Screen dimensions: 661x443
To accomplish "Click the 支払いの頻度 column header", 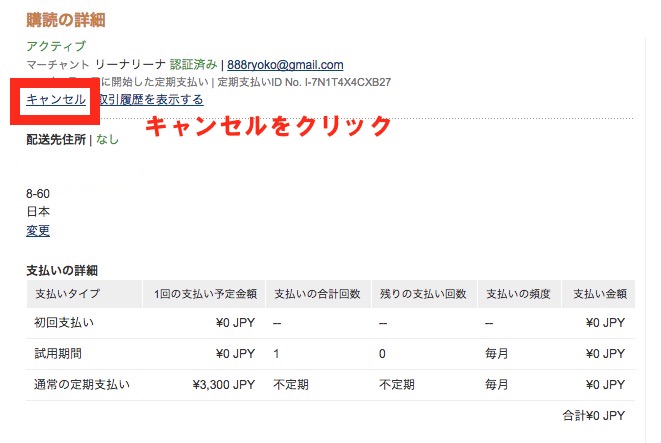I will click(518, 294).
